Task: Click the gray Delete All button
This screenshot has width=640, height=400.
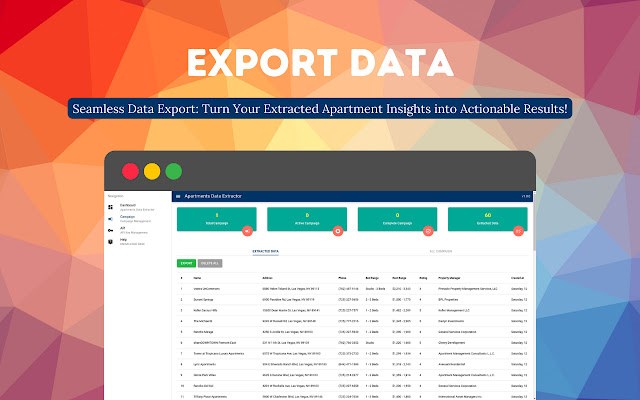Action: coord(210,263)
